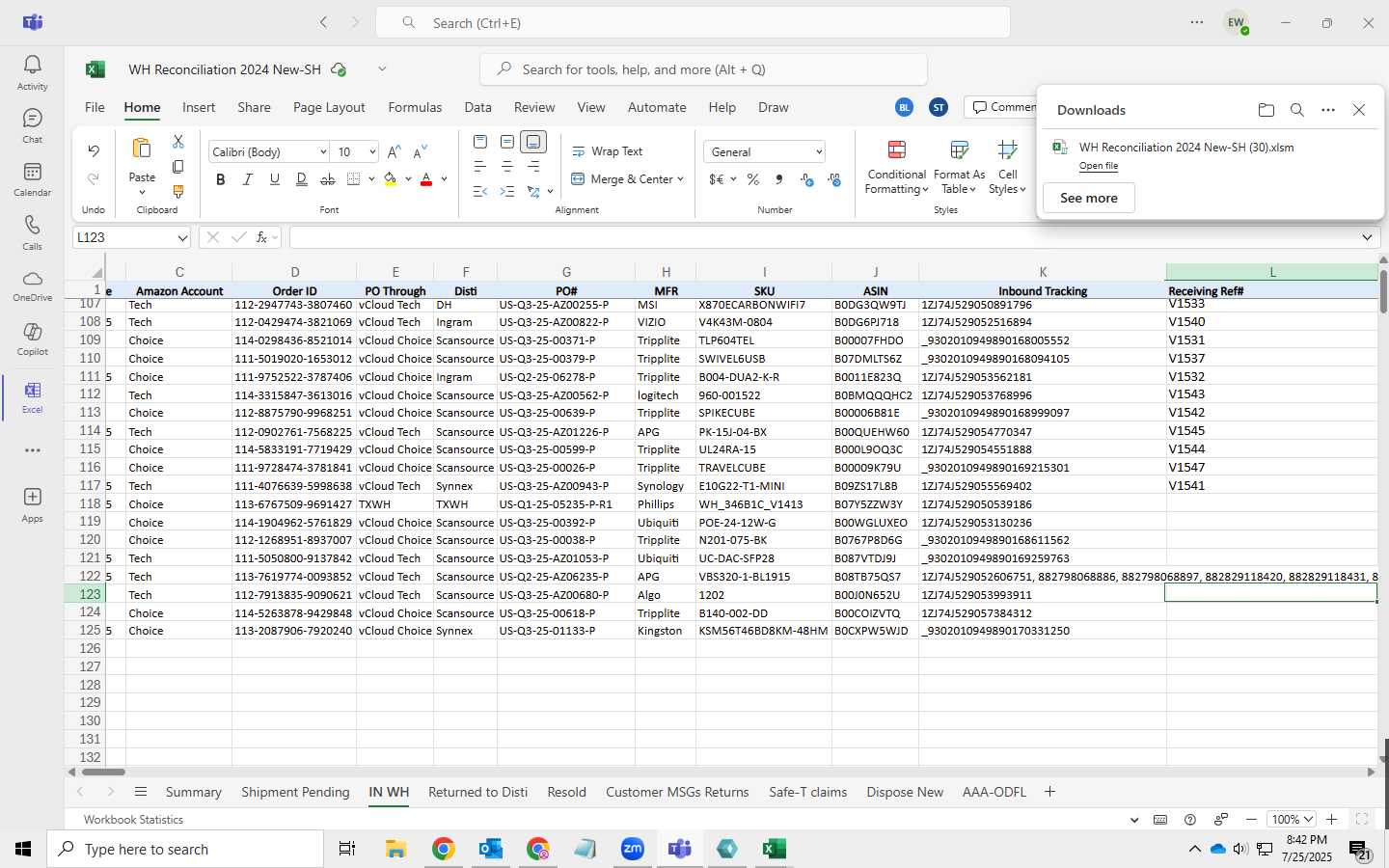Toggle Italic formatting
This screenshot has height=868, width=1389.
248,179
